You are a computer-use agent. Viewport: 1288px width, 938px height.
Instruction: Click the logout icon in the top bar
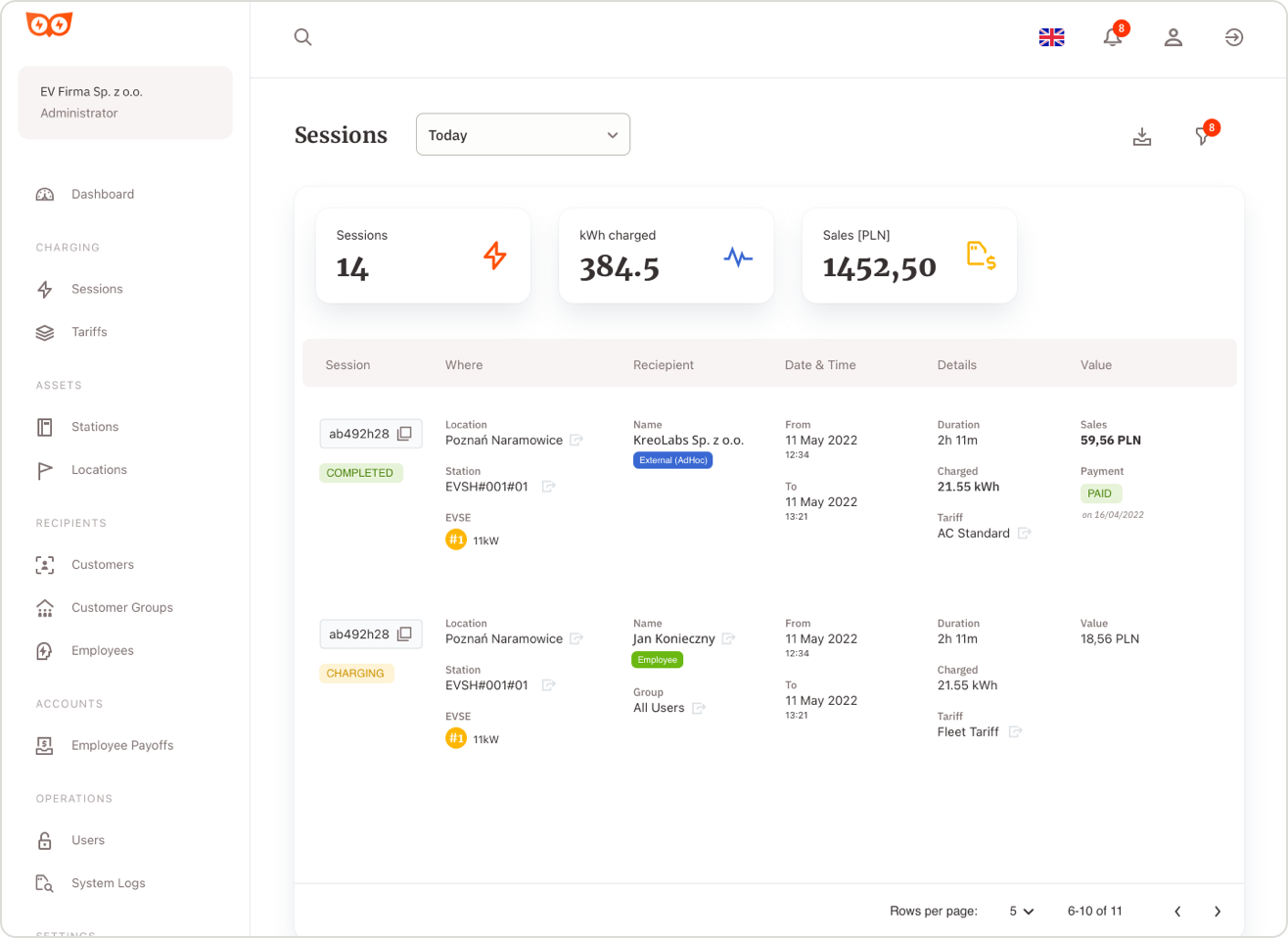[1234, 36]
